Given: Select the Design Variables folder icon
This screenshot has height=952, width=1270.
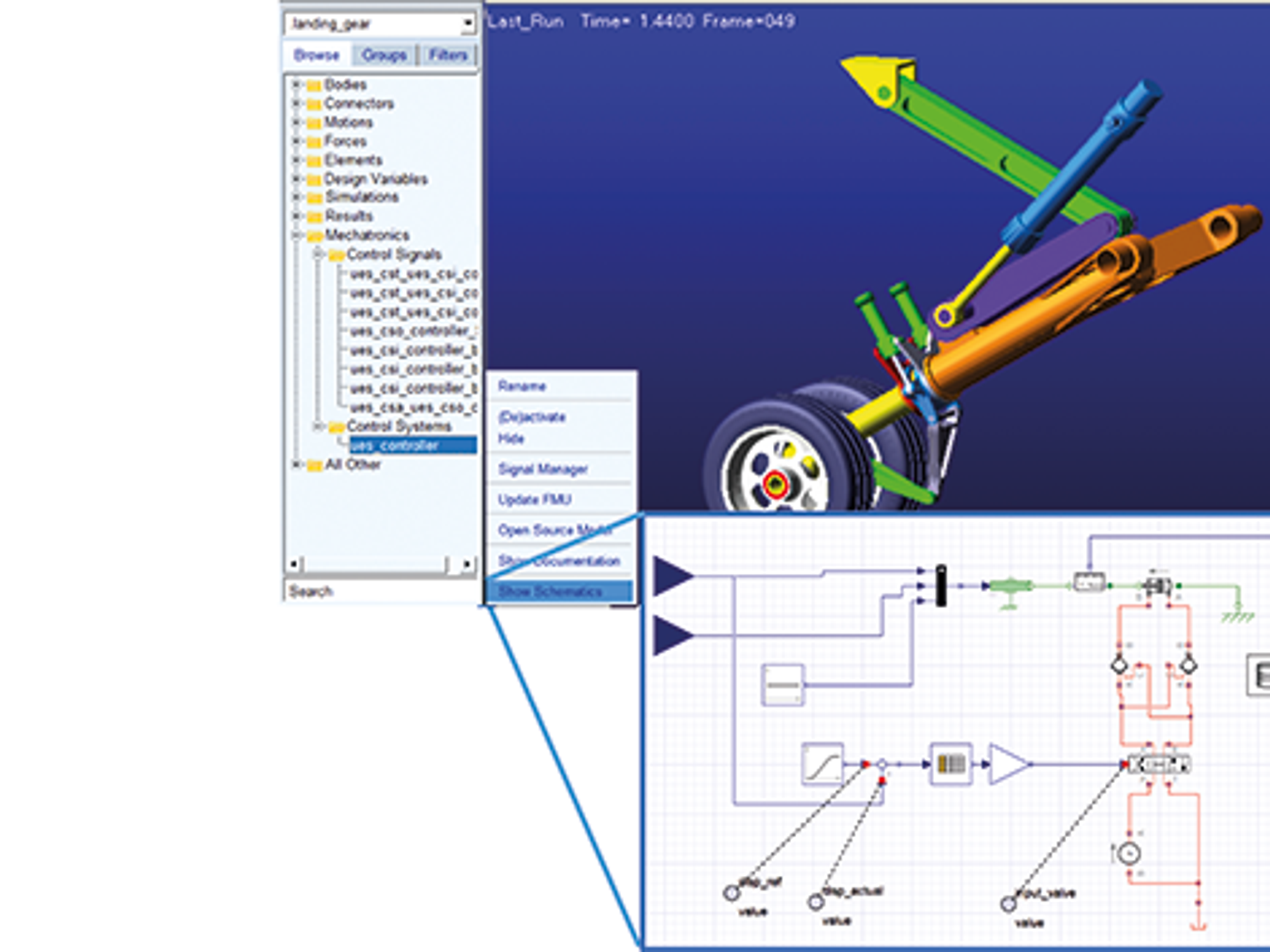Looking at the screenshot, I should coord(314,180).
